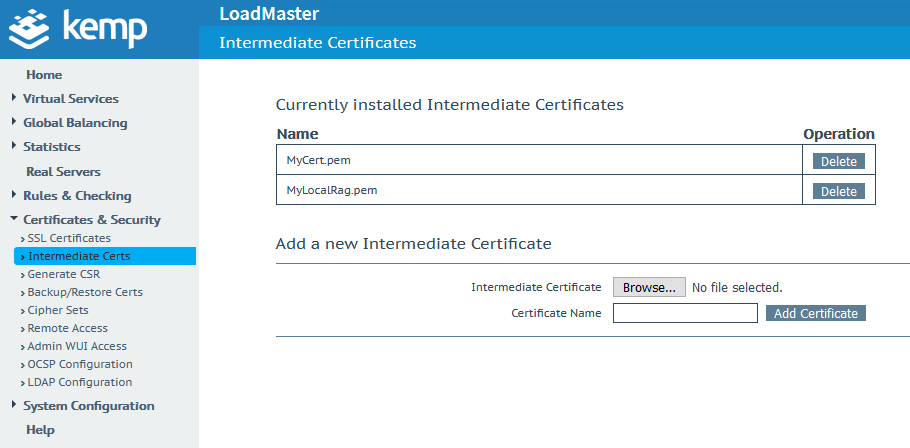910x448 pixels.
Task: Expand Rules & Checking section
Action: pyautogui.click(x=77, y=196)
